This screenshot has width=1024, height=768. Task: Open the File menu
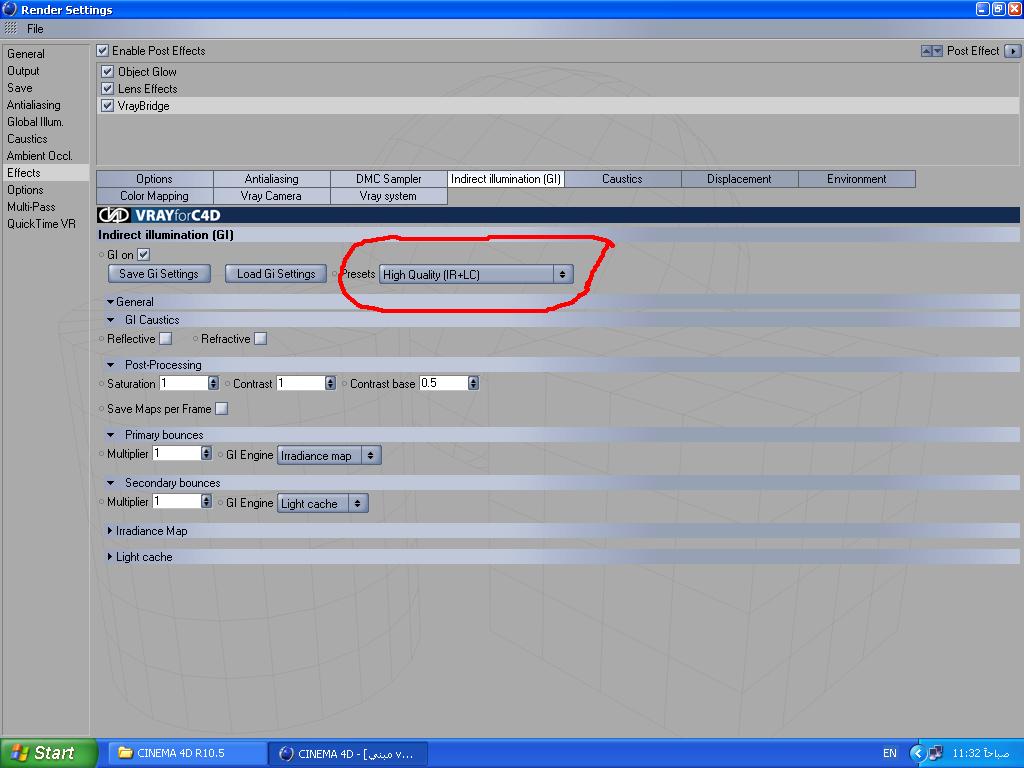(x=35, y=29)
